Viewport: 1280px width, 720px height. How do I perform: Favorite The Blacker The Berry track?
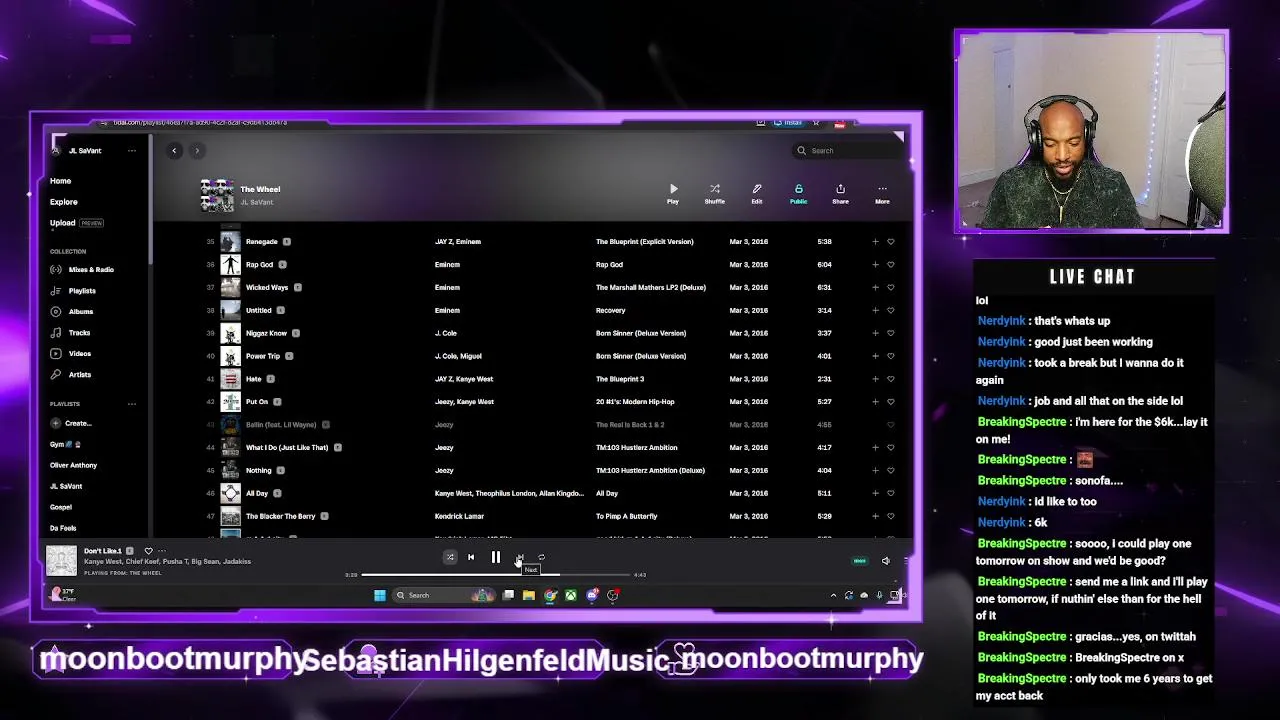[891, 516]
